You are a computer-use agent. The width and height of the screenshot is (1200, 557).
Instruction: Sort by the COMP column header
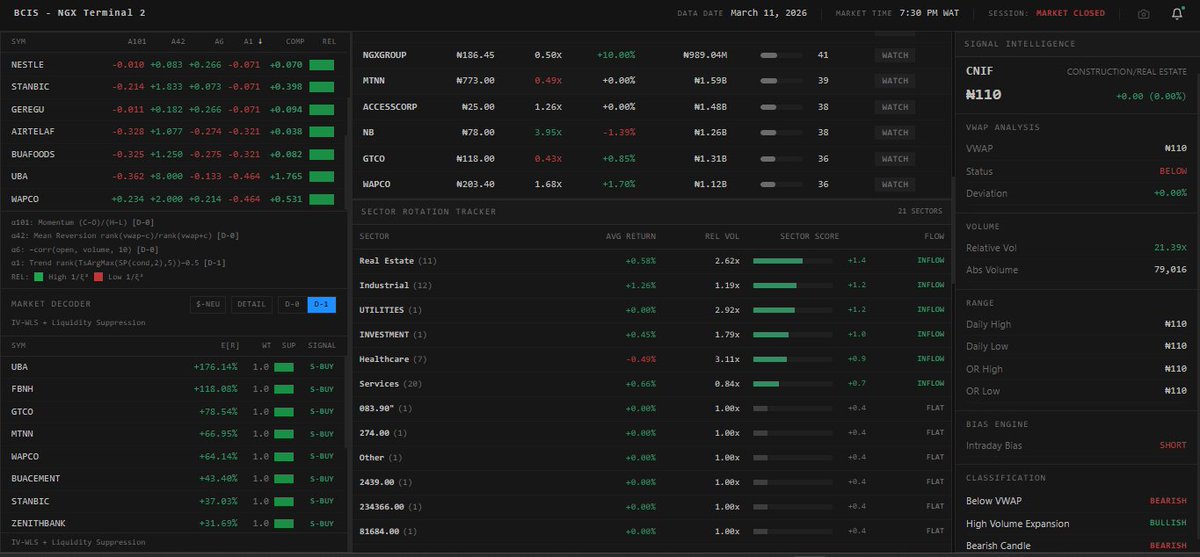tap(295, 41)
